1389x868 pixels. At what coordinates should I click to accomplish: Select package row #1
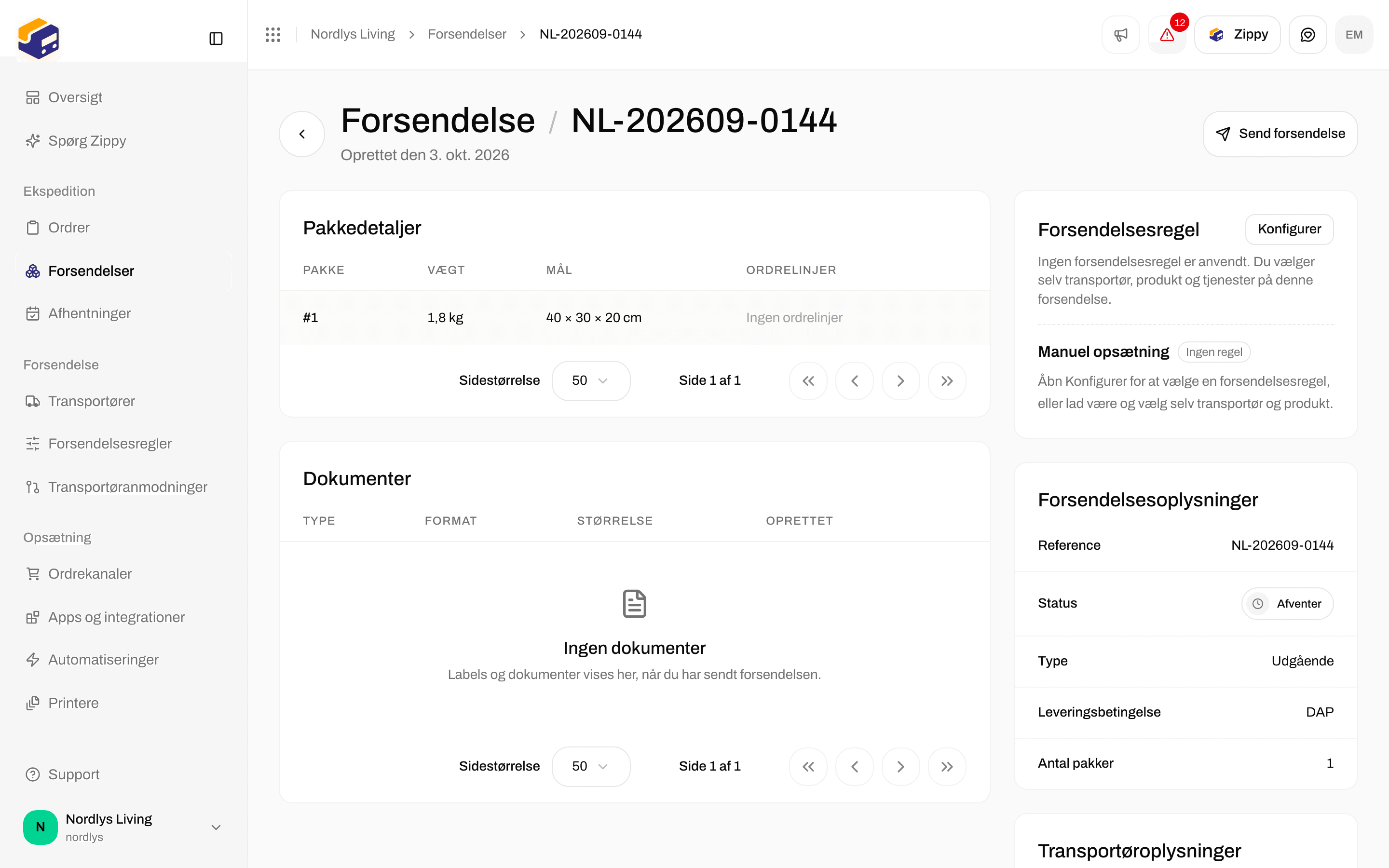634,317
